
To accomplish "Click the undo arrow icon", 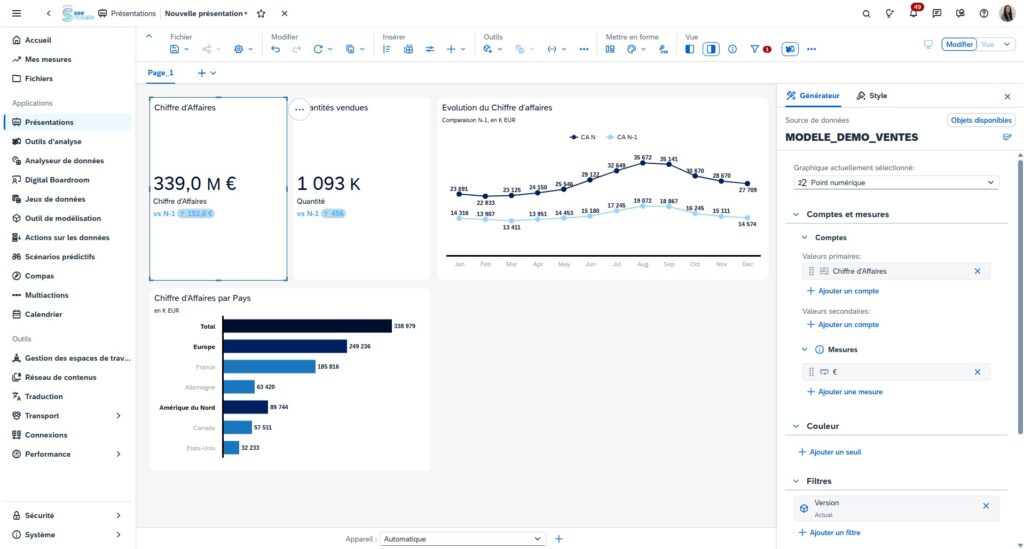I will tap(276, 49).
